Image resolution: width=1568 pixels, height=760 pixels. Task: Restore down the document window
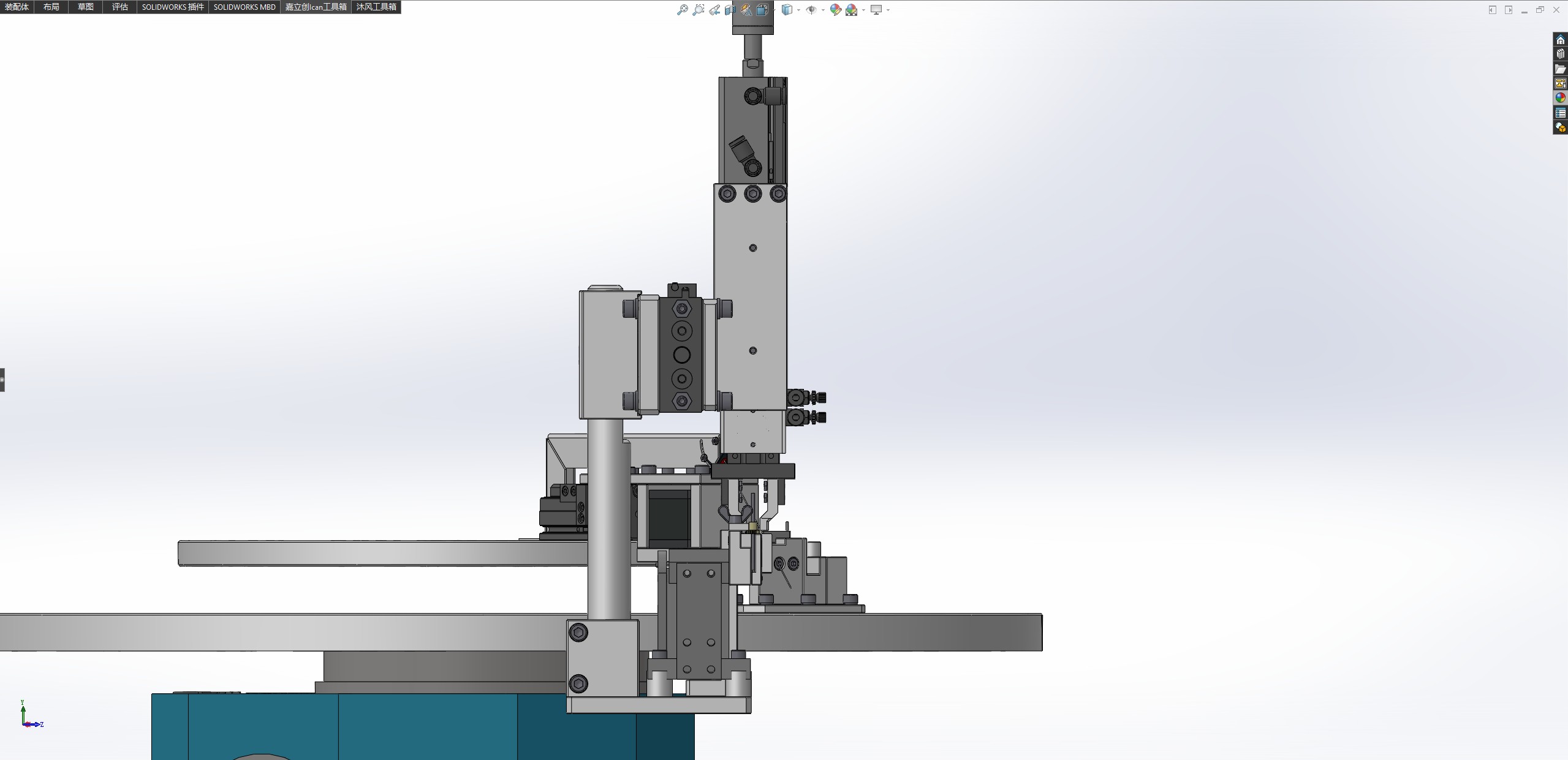coord(1540,10)
